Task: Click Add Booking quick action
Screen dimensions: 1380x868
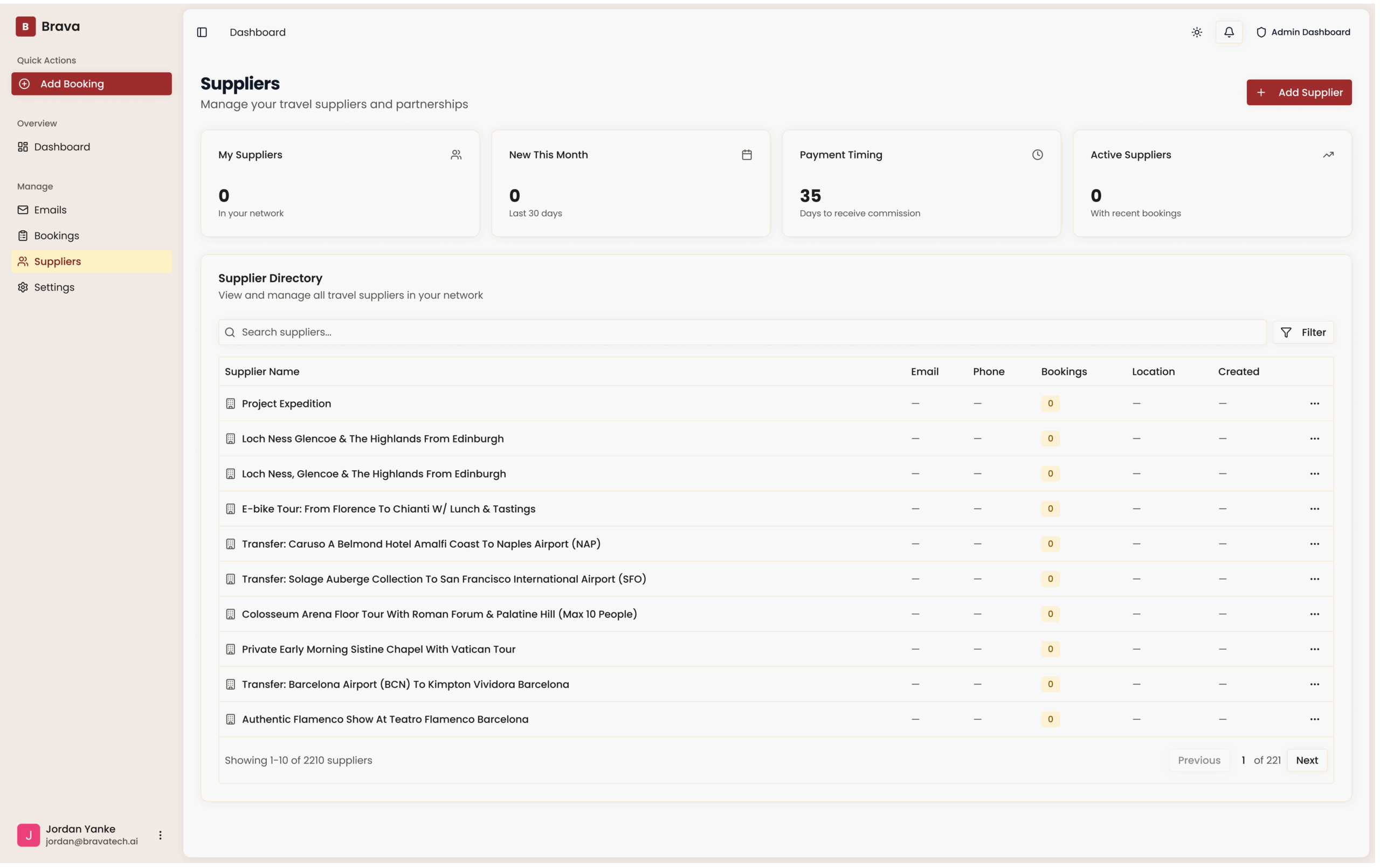Action: tap(91, 84)
